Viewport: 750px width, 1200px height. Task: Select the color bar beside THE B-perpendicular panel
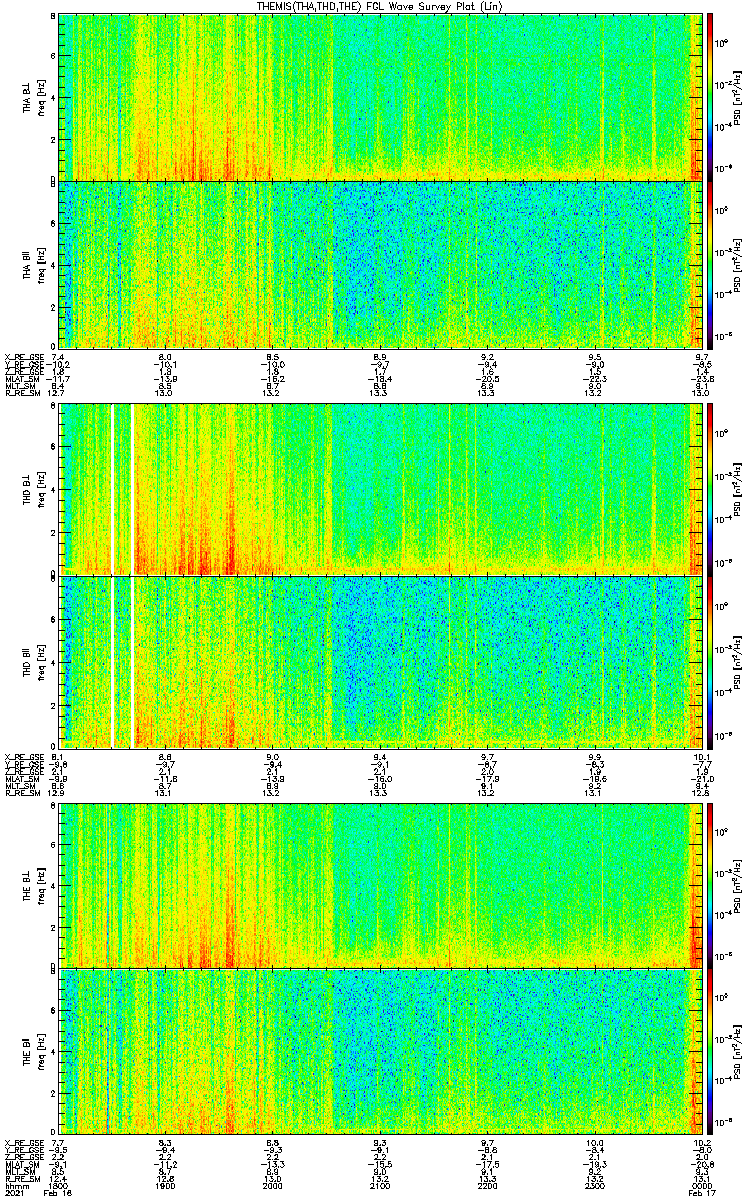[710, 884]
